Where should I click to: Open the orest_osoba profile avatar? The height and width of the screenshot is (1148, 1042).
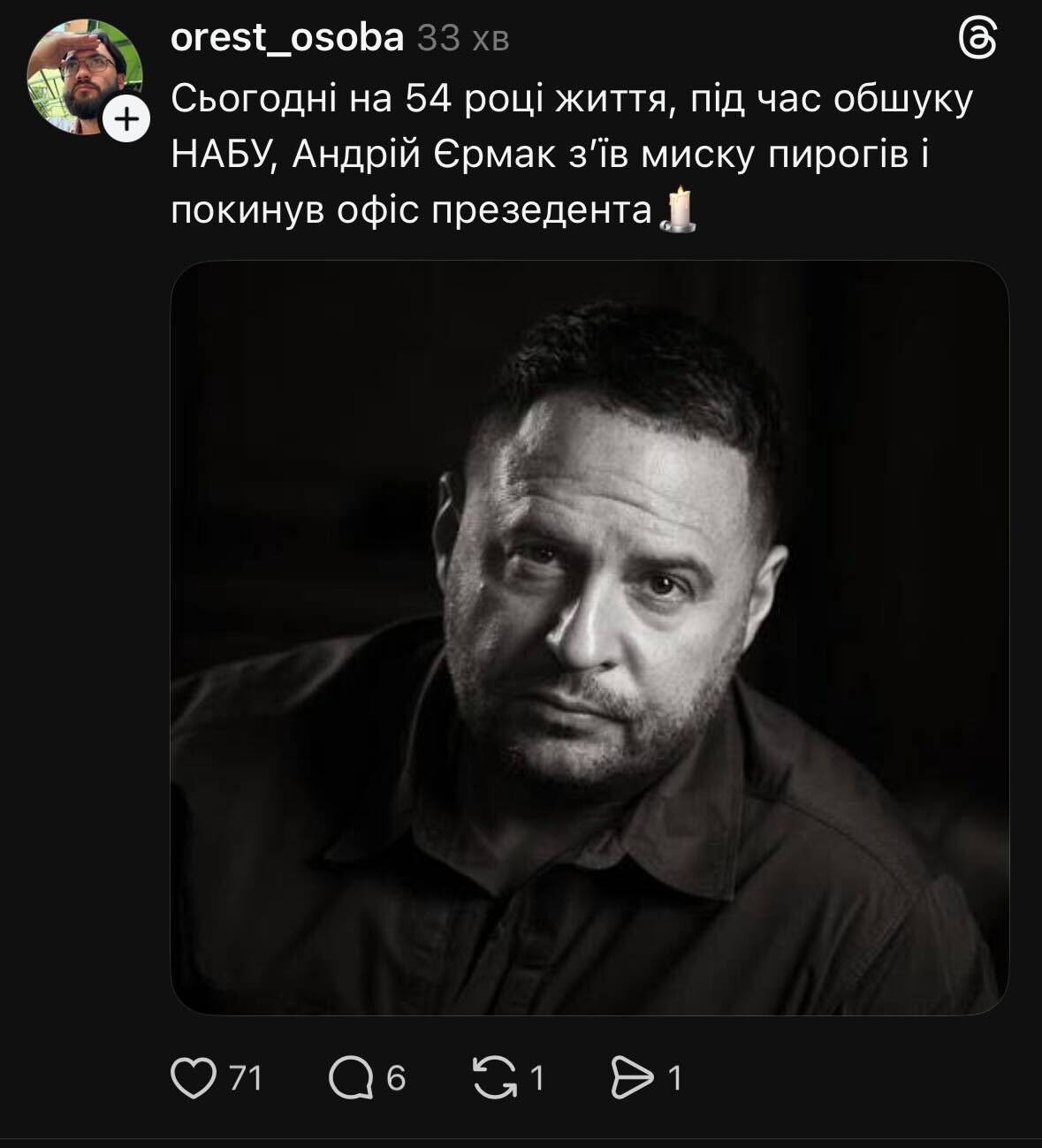click(x=85, y=77)
